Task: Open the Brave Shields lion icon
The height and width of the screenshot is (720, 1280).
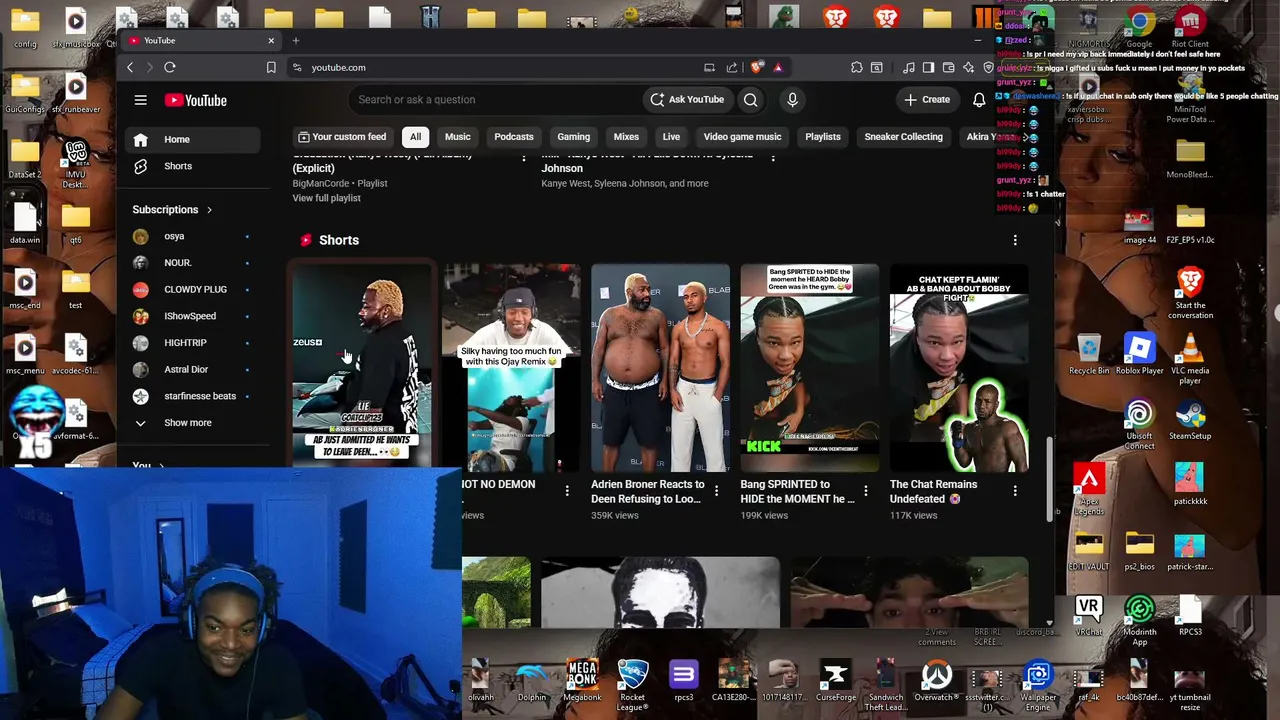Action: pyautogui.click(x=757, y=67)
